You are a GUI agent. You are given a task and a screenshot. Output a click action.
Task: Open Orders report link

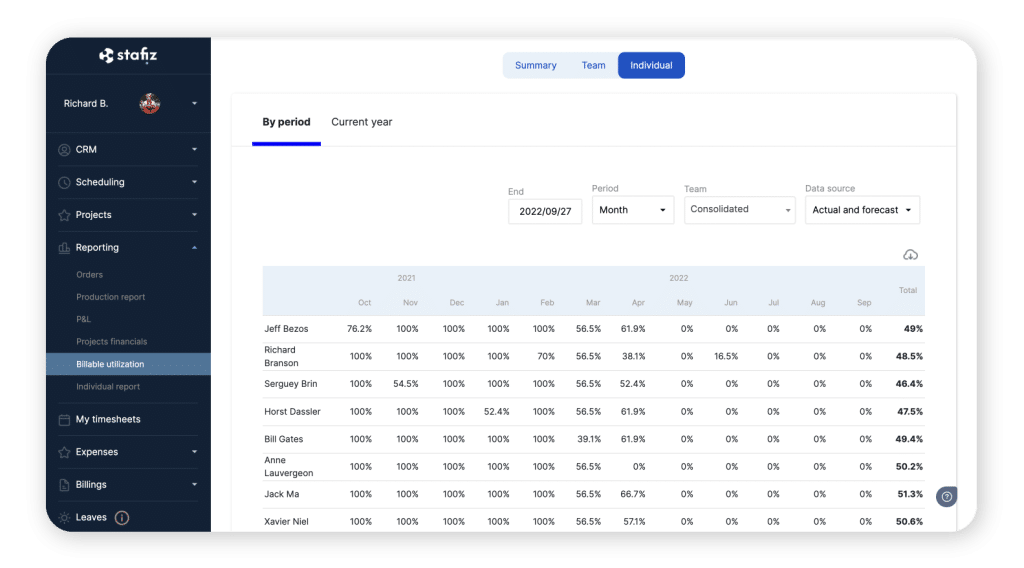tap(89, 275)
